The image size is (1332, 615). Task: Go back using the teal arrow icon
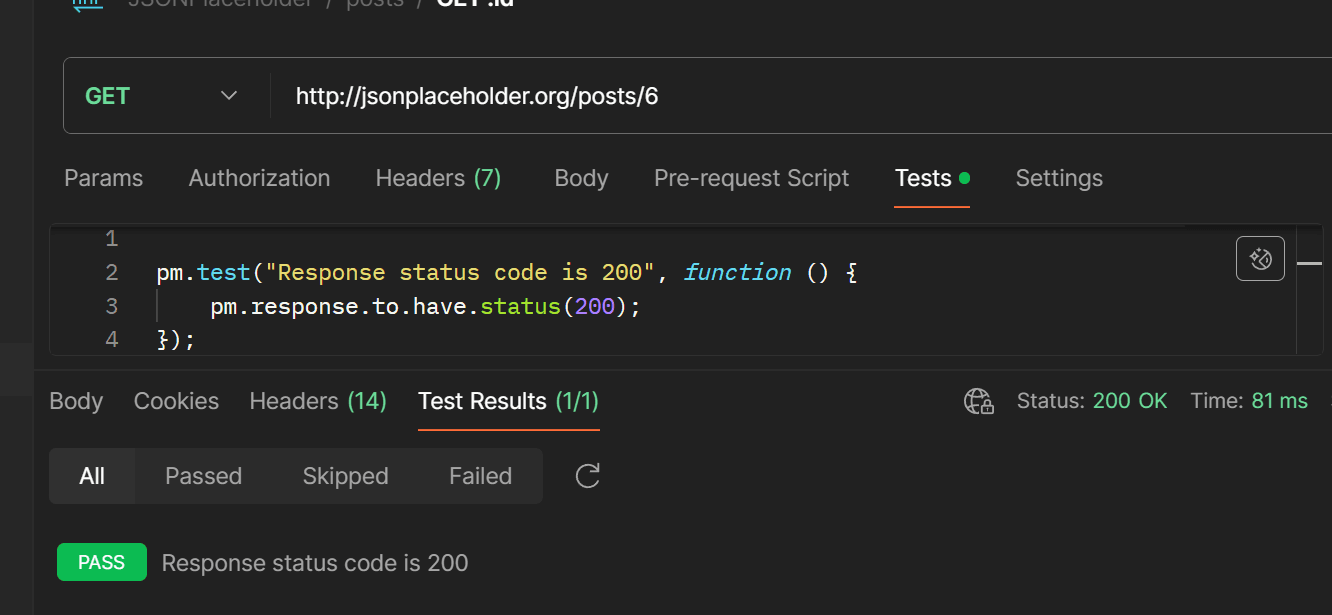[87, 6]
